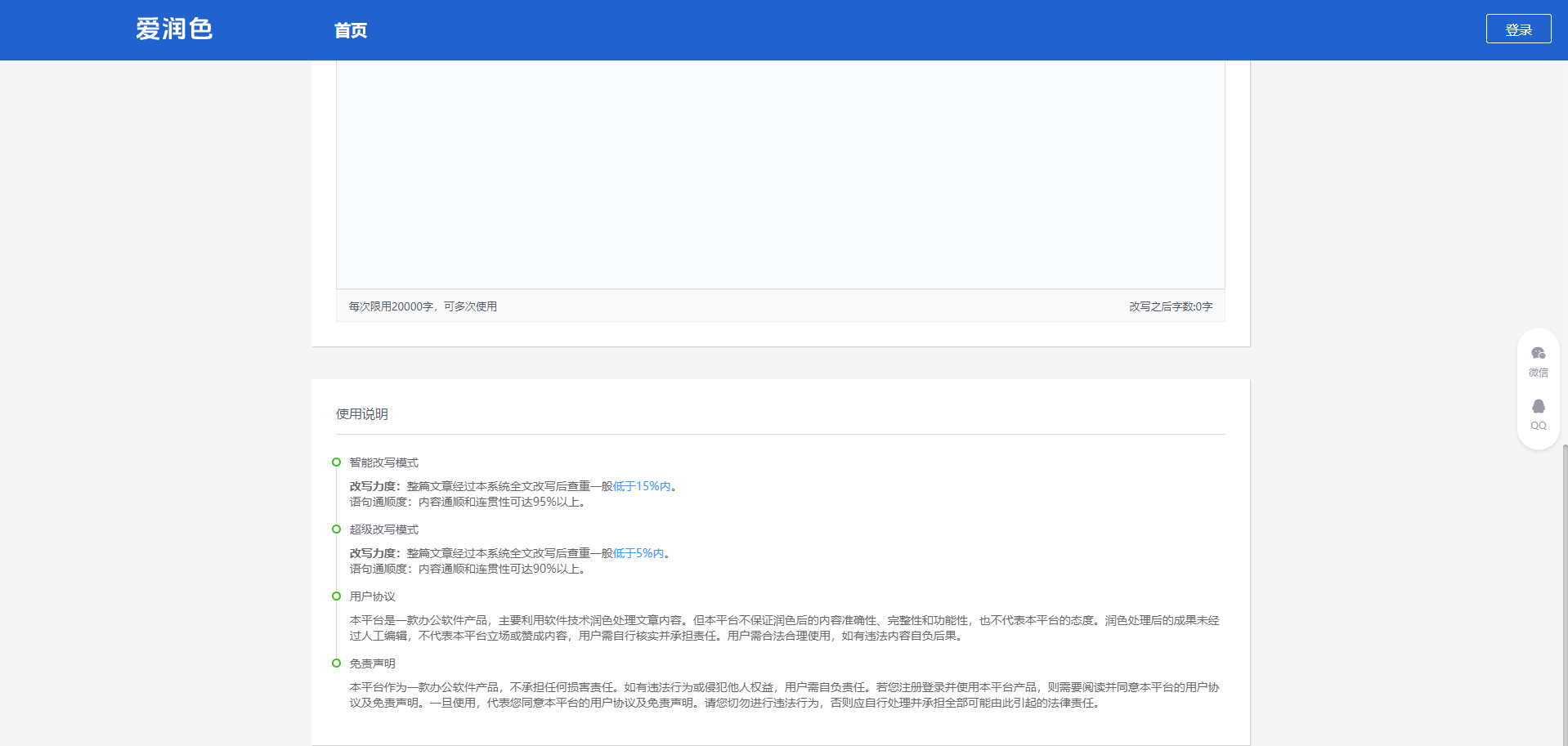Click the WeChat contact icon
This screenshot has height=746, width=1568.
1538,354
